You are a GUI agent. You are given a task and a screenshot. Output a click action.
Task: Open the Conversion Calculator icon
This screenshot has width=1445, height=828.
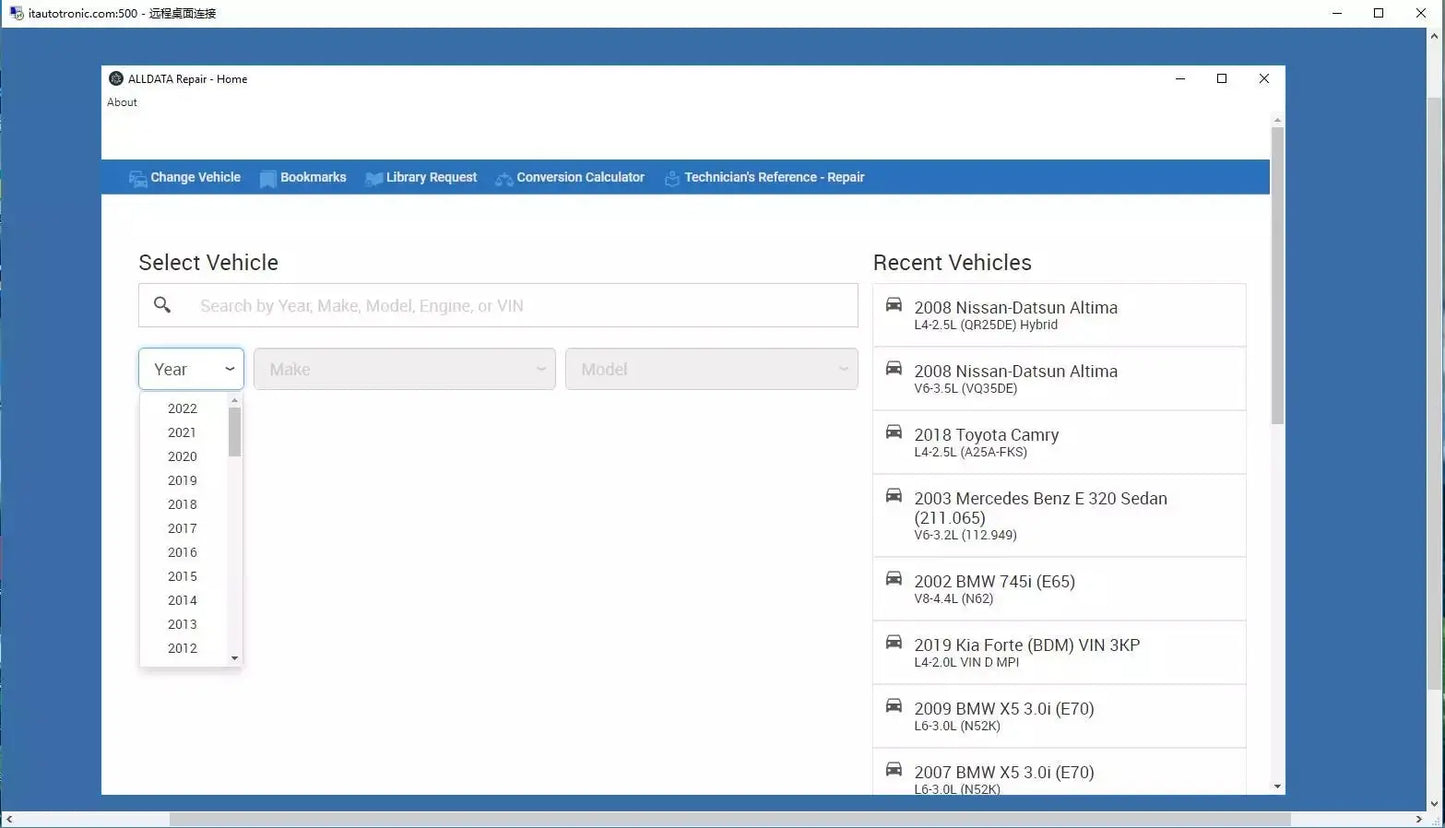click(x=503, y=177)
